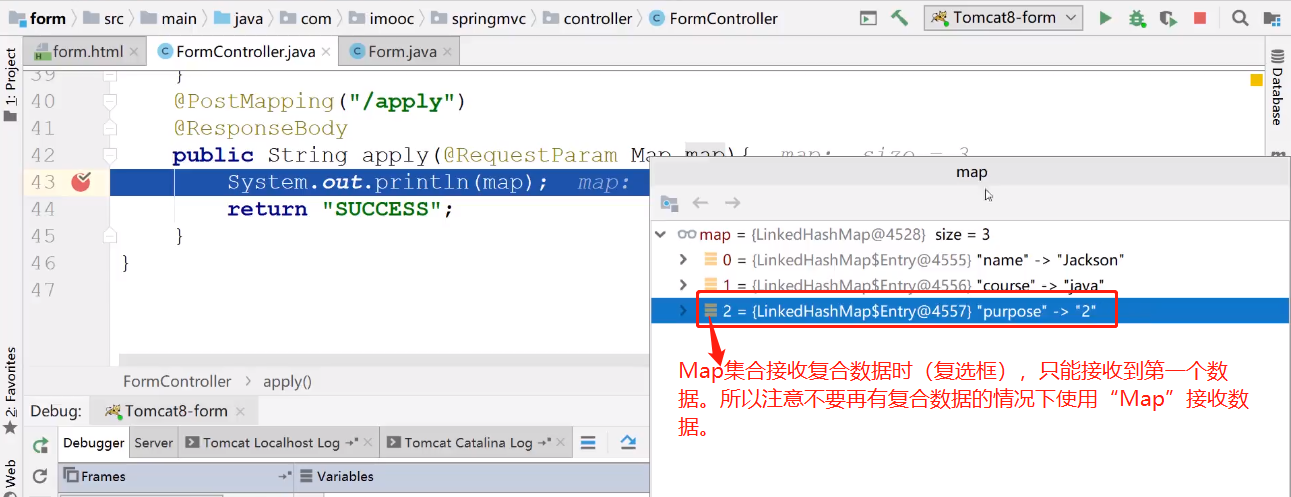Click the green Run button
Screen dimensions: 1291x497
[1105, 18]
